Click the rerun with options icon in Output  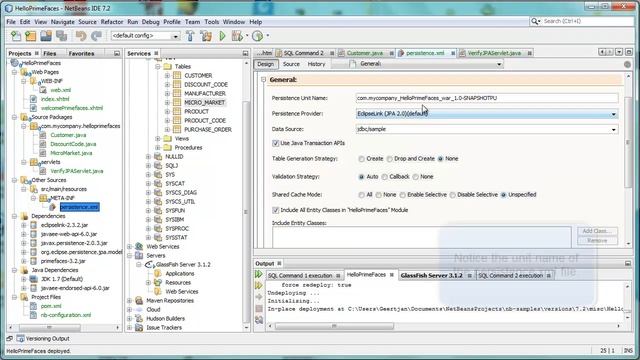(259, 286)
